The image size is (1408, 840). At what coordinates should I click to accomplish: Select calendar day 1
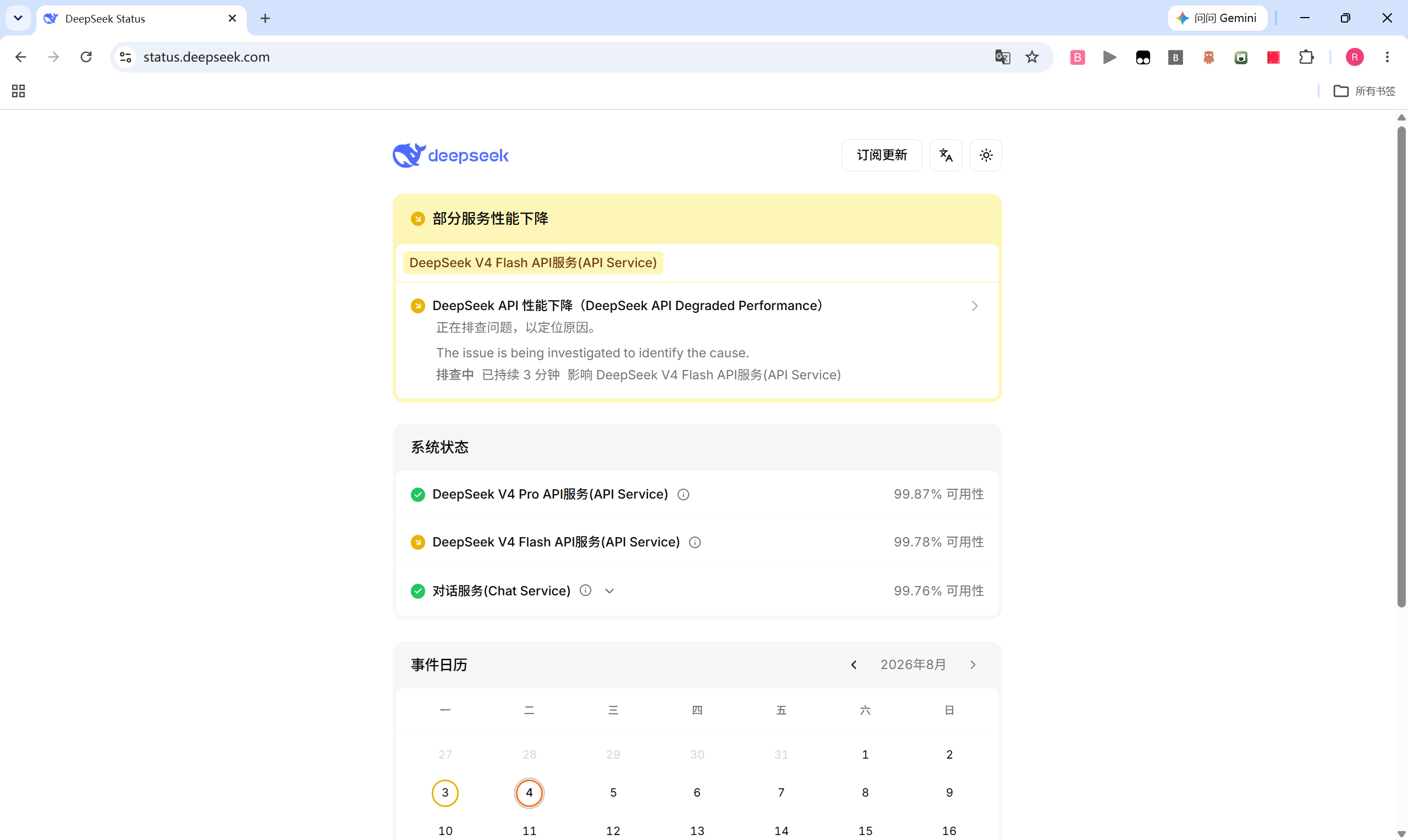(865, 755)
